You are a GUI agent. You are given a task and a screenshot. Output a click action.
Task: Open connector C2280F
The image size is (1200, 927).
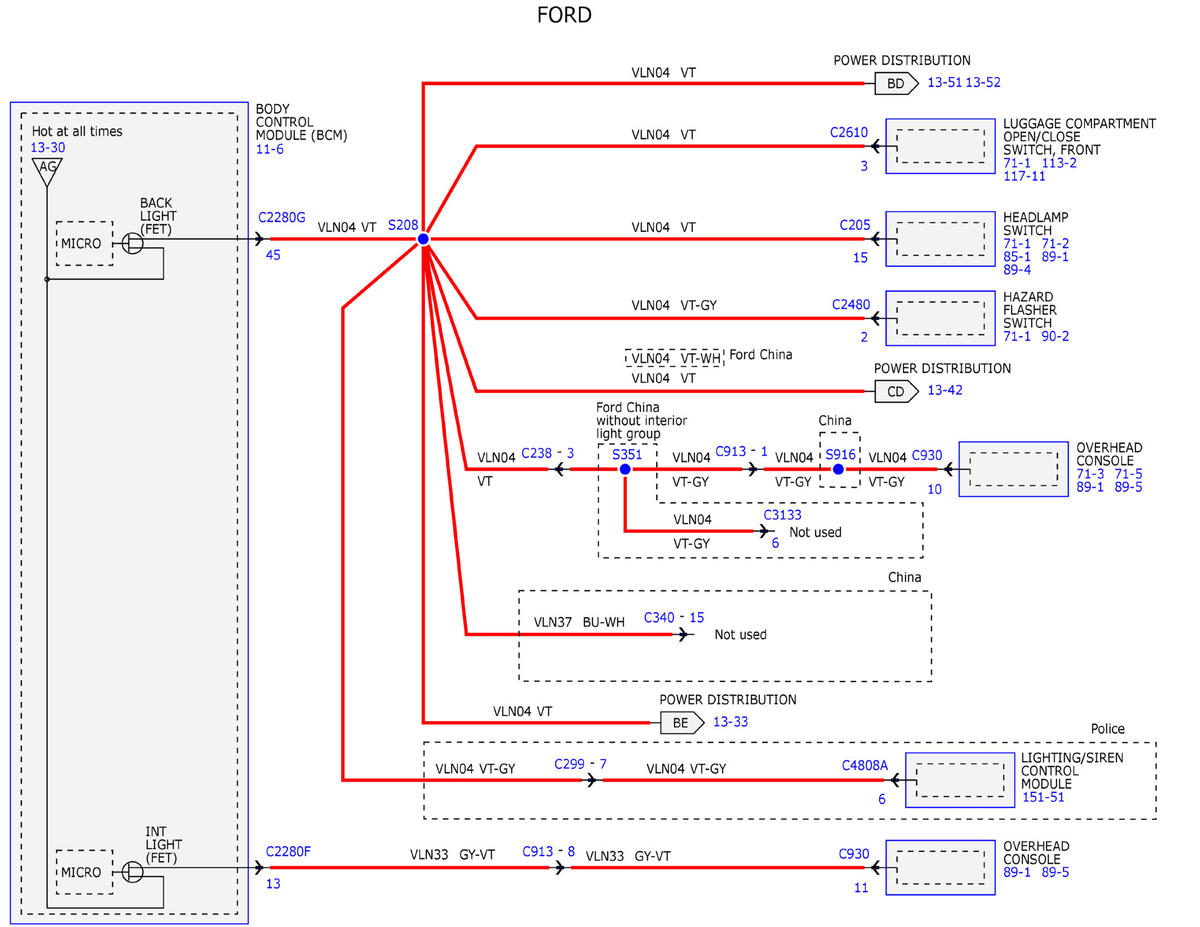[289, 851]
